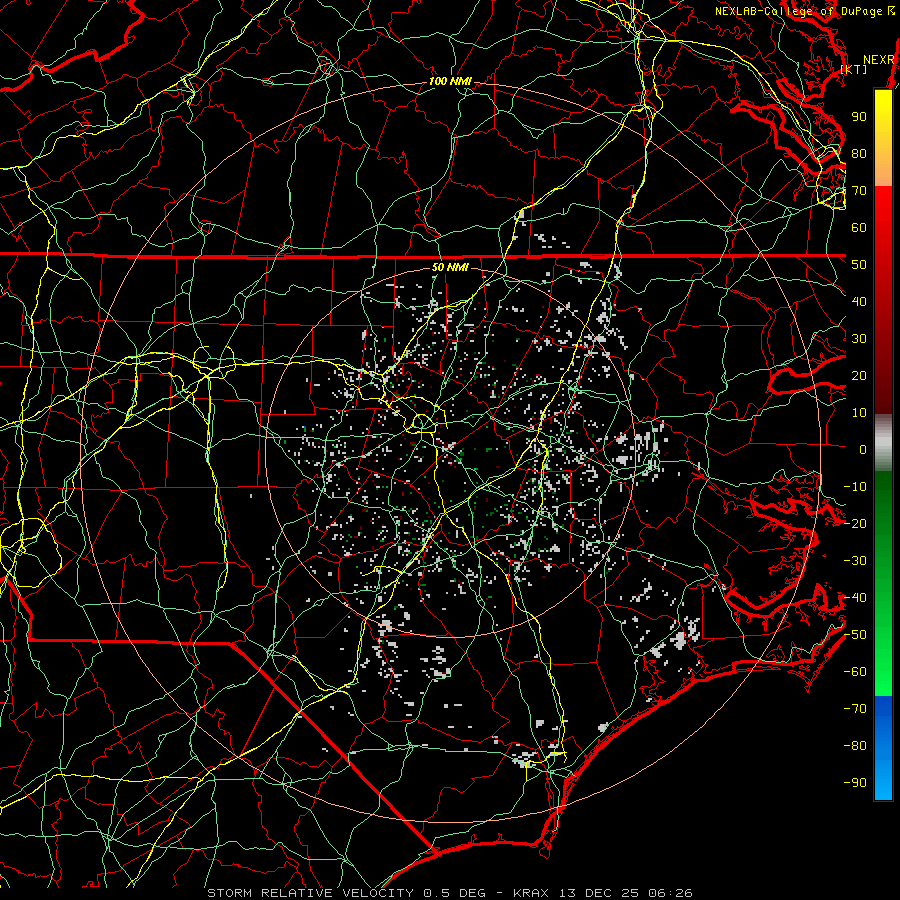
Task: Click the 70 value on the velocity scale
Action: (859, 191)
